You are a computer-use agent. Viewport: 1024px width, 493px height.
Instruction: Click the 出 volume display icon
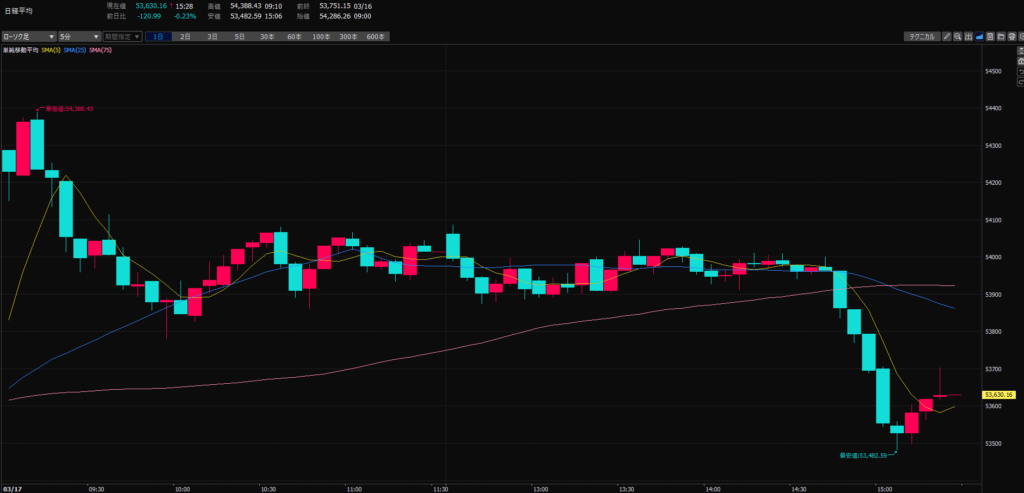click(968, 36)
